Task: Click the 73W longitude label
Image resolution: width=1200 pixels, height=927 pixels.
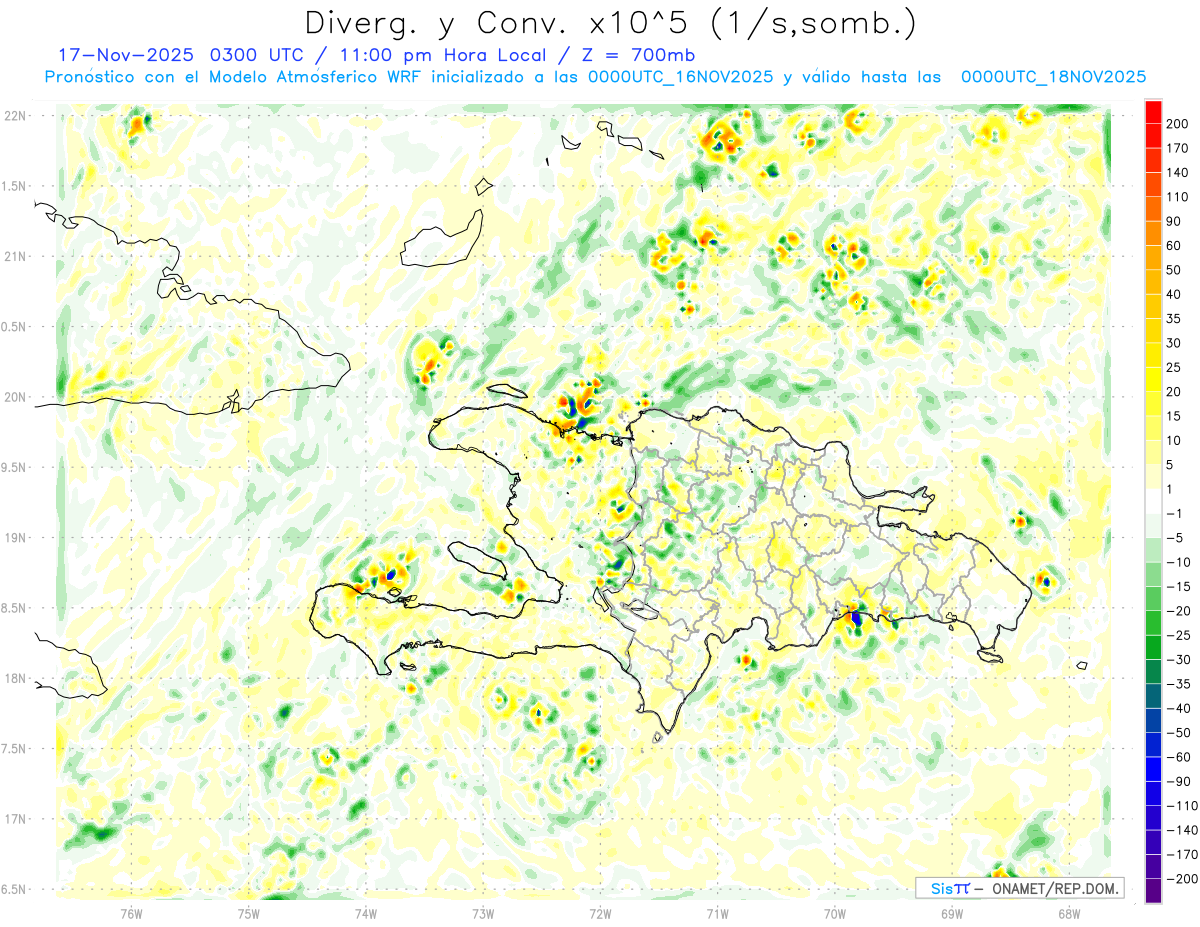Action: (483, 913)
